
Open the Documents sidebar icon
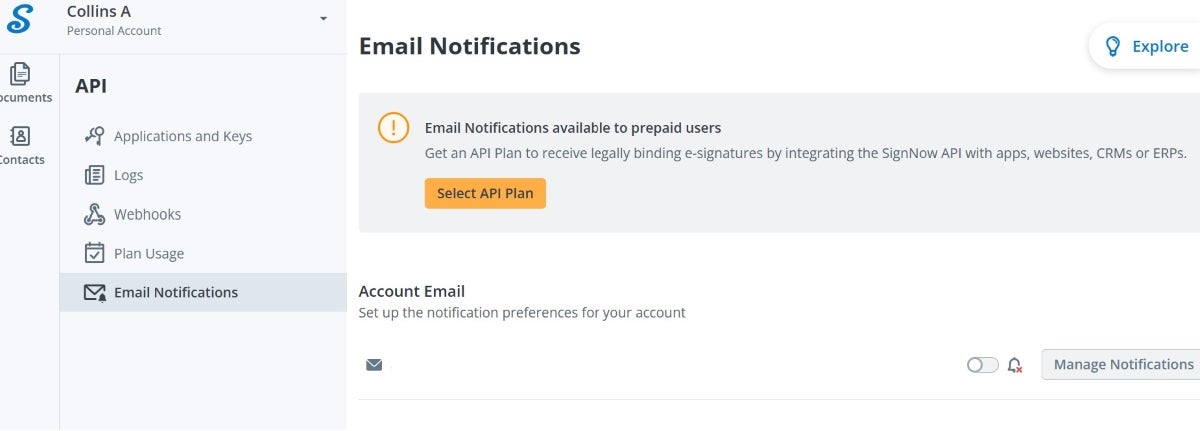(20, 74)
